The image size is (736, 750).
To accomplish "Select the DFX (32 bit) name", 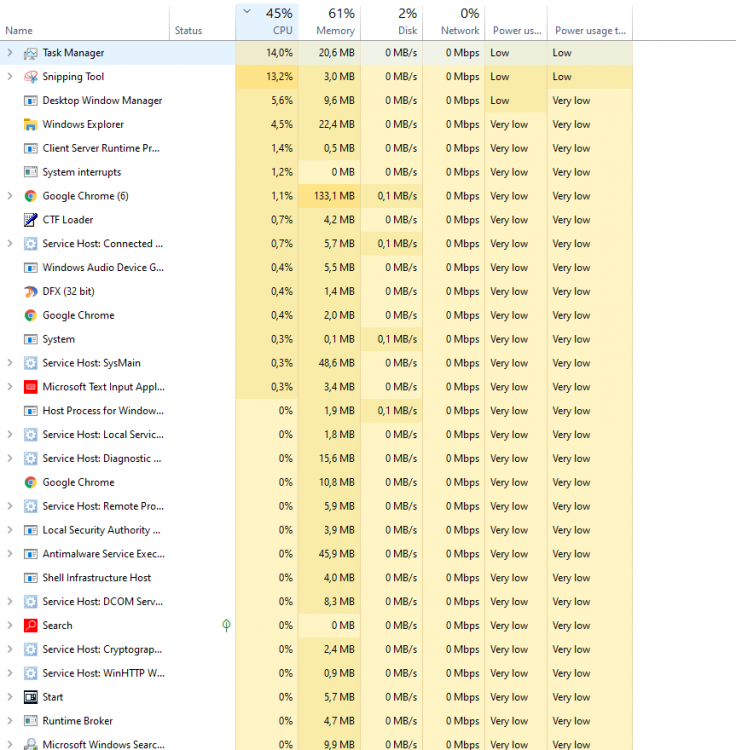I will (68, 291).
